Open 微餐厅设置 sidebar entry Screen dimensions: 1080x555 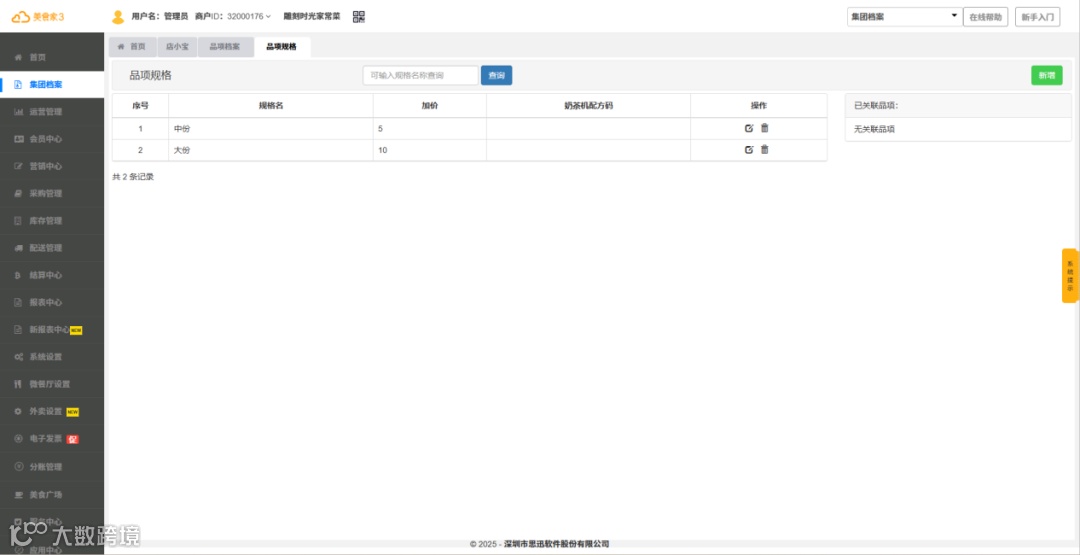pos(52,384)
